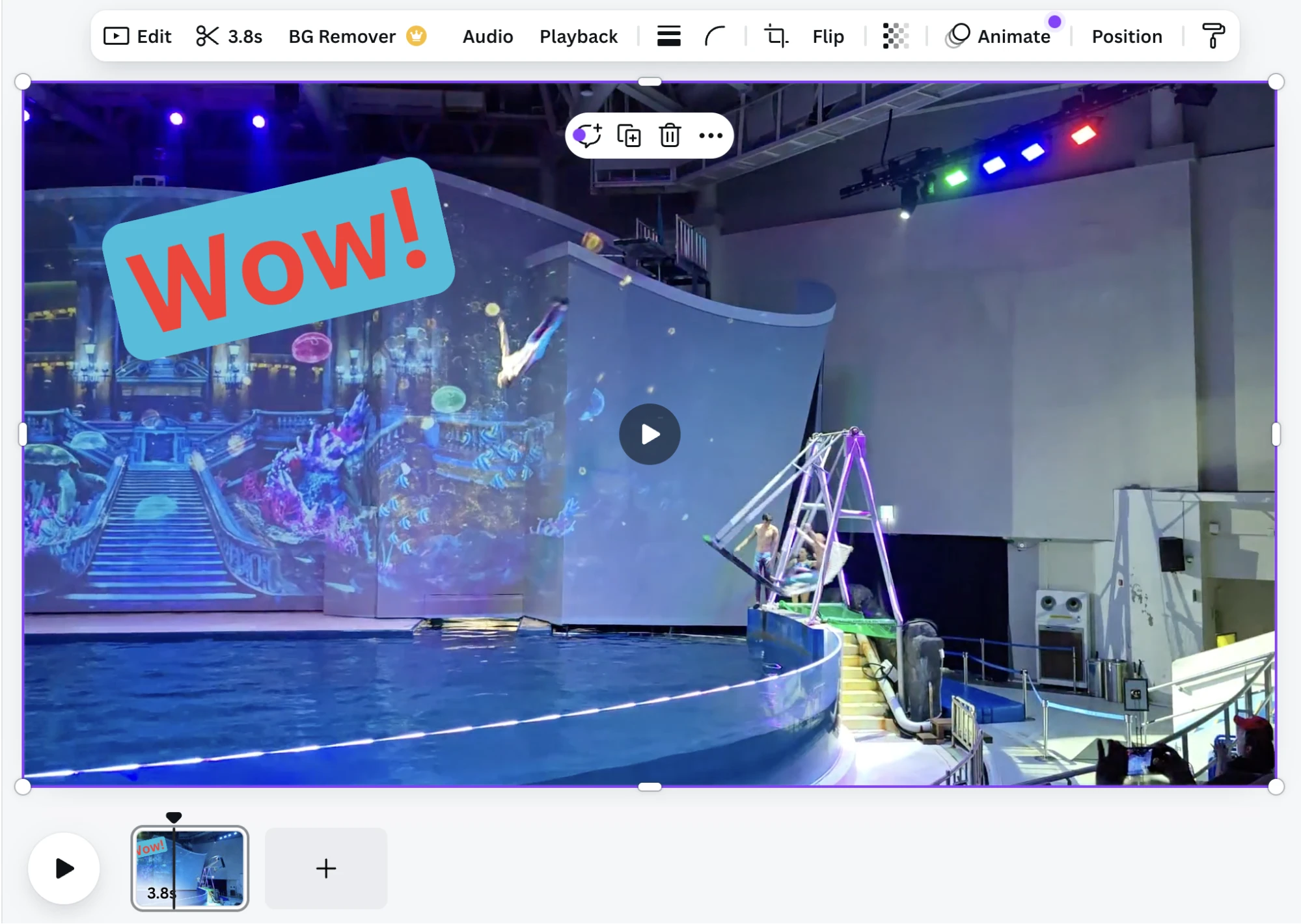Open the Animate panel
The height and width of the screenshot is (924, 1301).
(x=999, y=36)
